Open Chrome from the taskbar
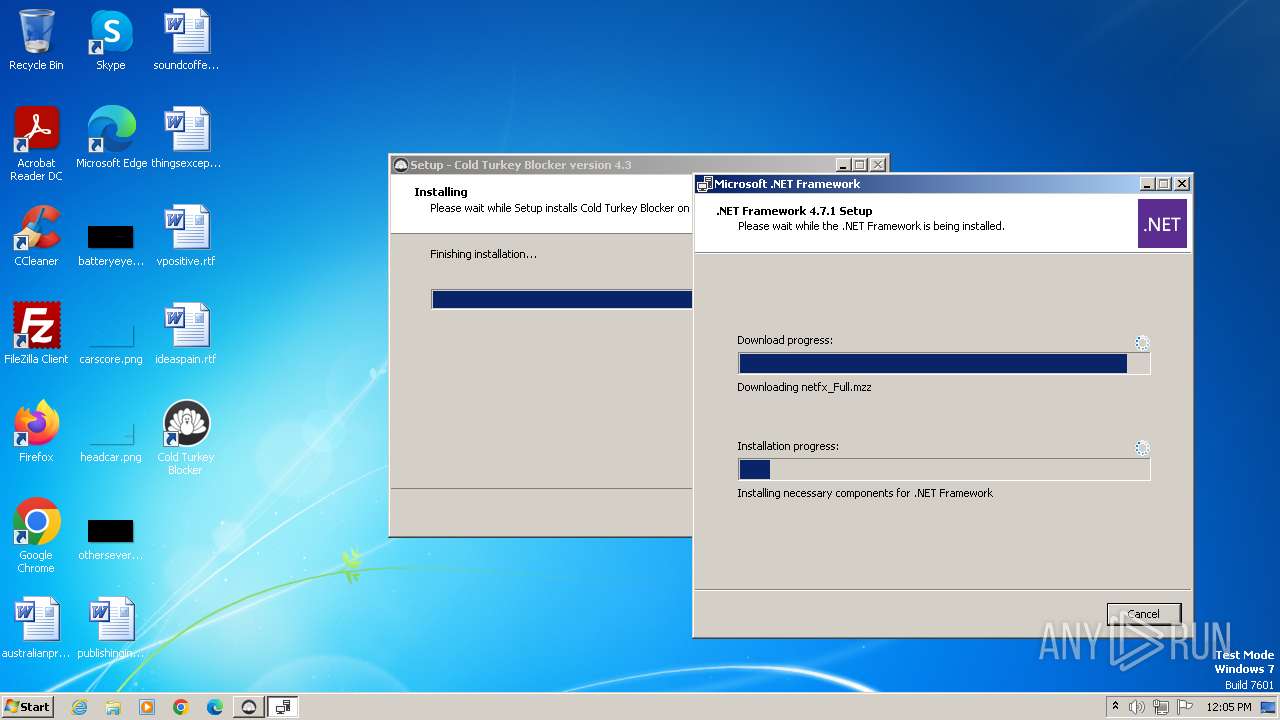The height and width of the screenshot is (720, 1280). [181, 707]
